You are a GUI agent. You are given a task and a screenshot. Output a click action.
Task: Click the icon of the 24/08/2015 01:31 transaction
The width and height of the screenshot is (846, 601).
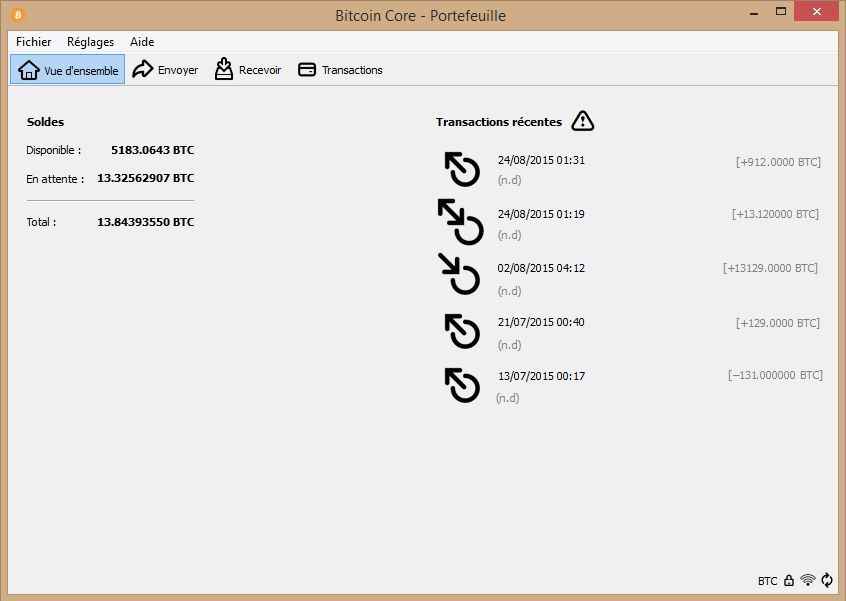[462, 169]
